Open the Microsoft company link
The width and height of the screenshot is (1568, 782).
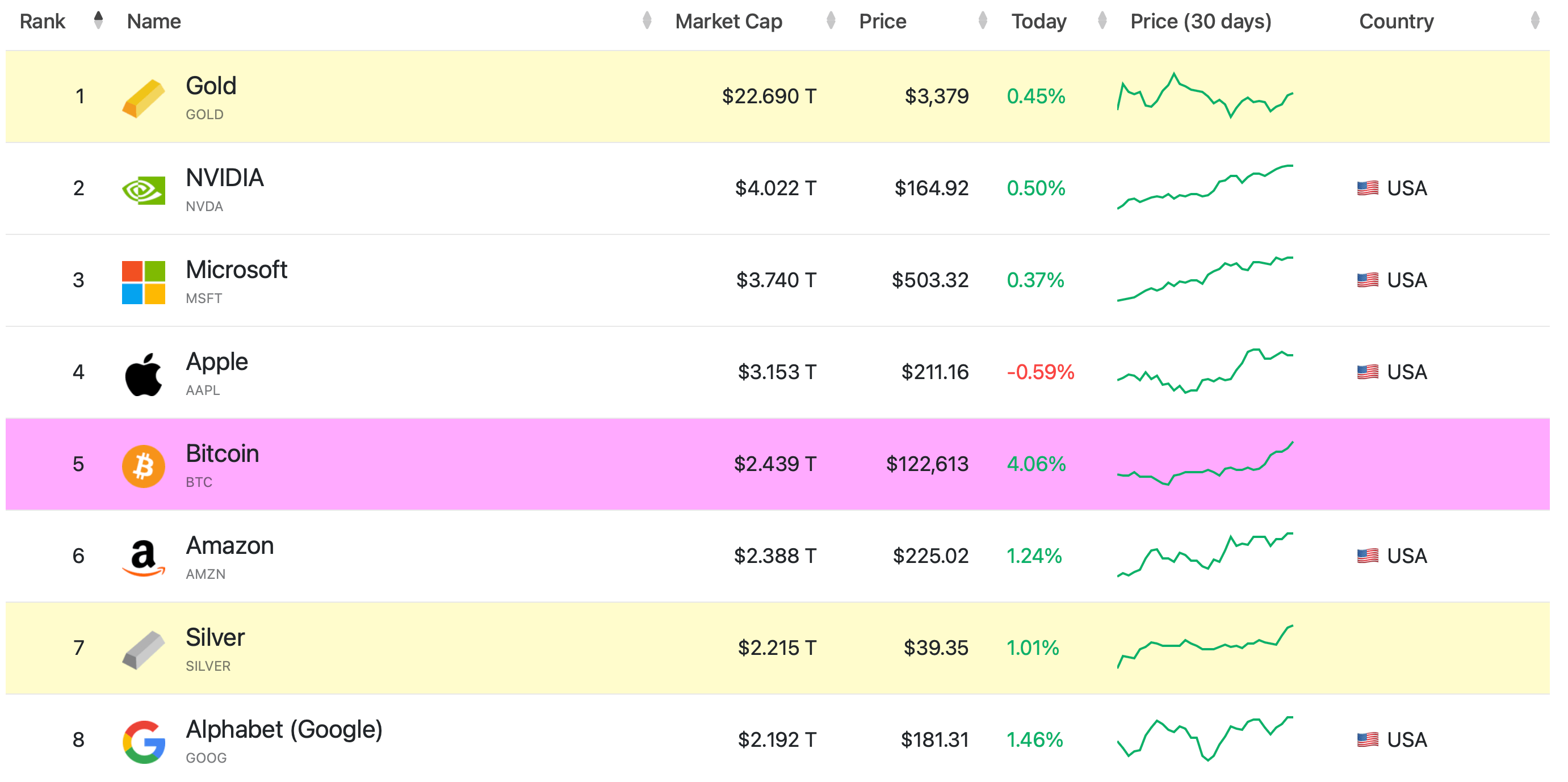(236, 270)
